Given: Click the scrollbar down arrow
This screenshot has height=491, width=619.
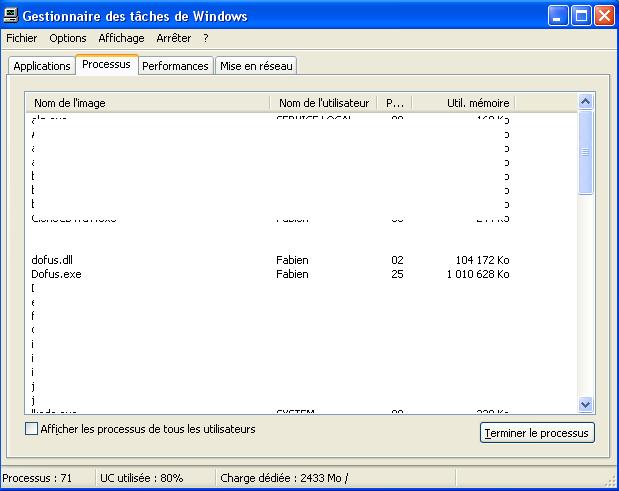Looking at the screenshot, I should tap(586, 404).
